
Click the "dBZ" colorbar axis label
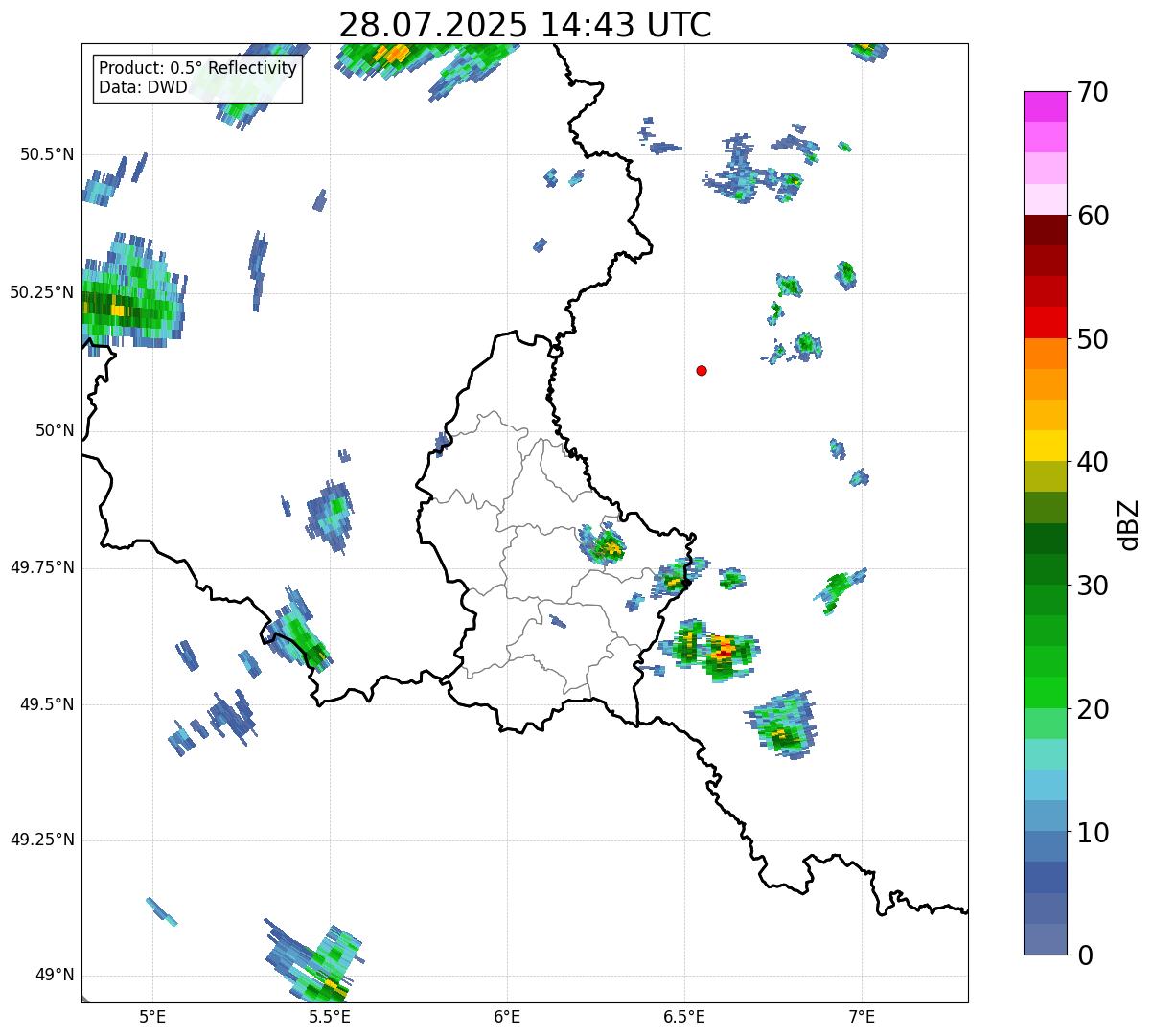pyautogui.click(x=1129, y=523)
